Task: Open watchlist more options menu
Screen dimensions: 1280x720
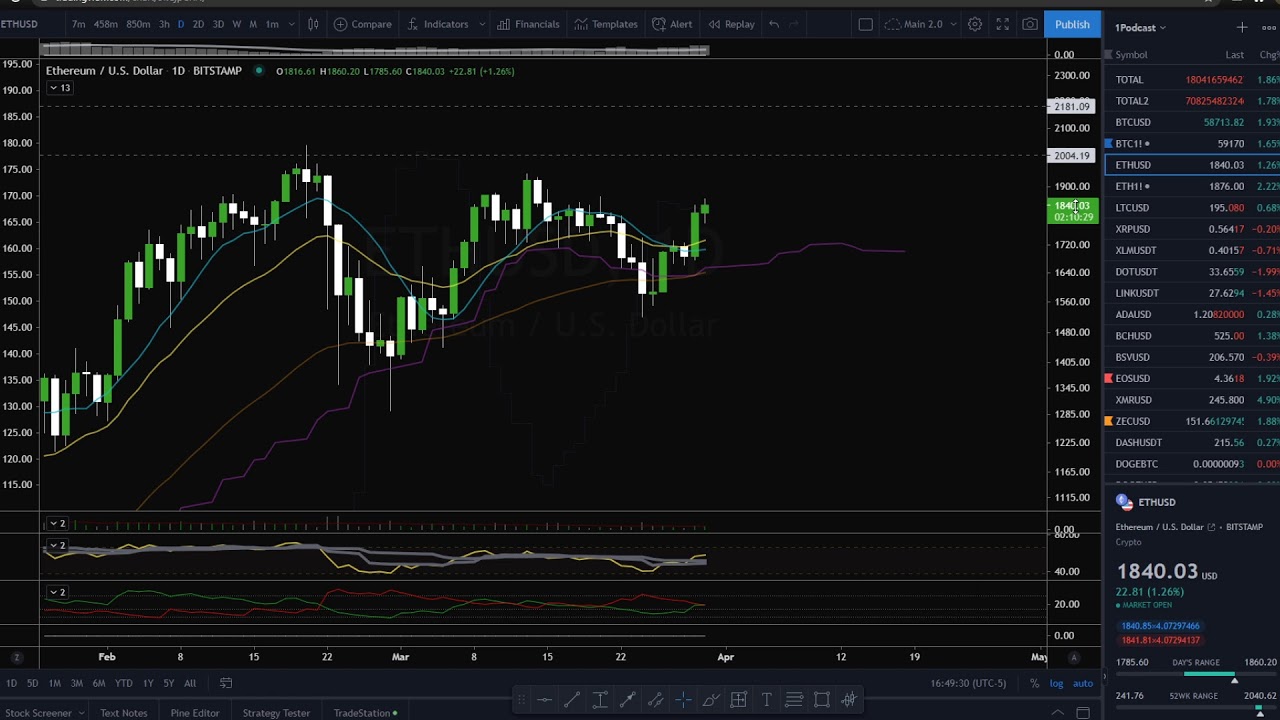Action: tap(1269, 27)
